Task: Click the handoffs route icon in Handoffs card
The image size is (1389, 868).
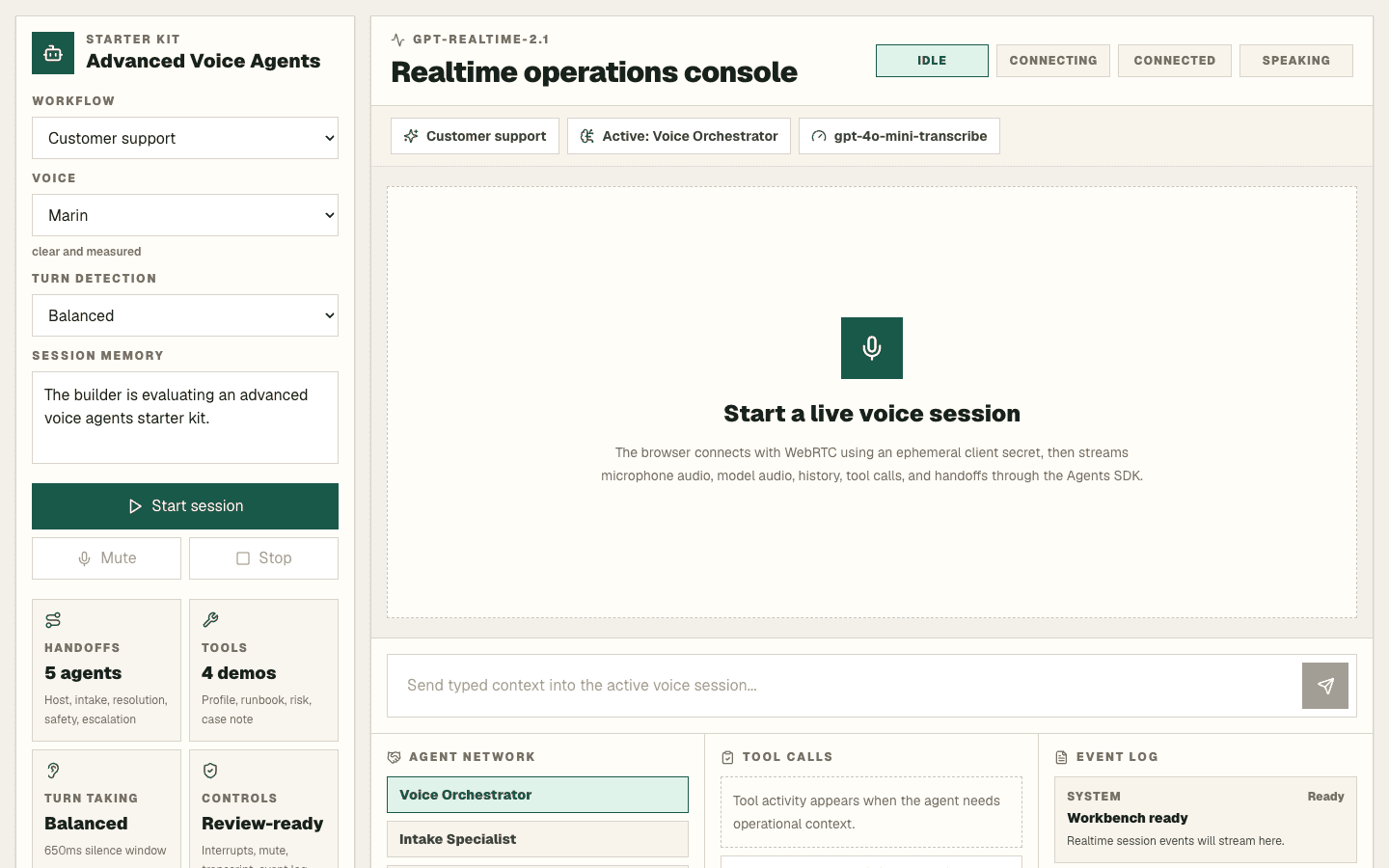Action: click(53, 620)
